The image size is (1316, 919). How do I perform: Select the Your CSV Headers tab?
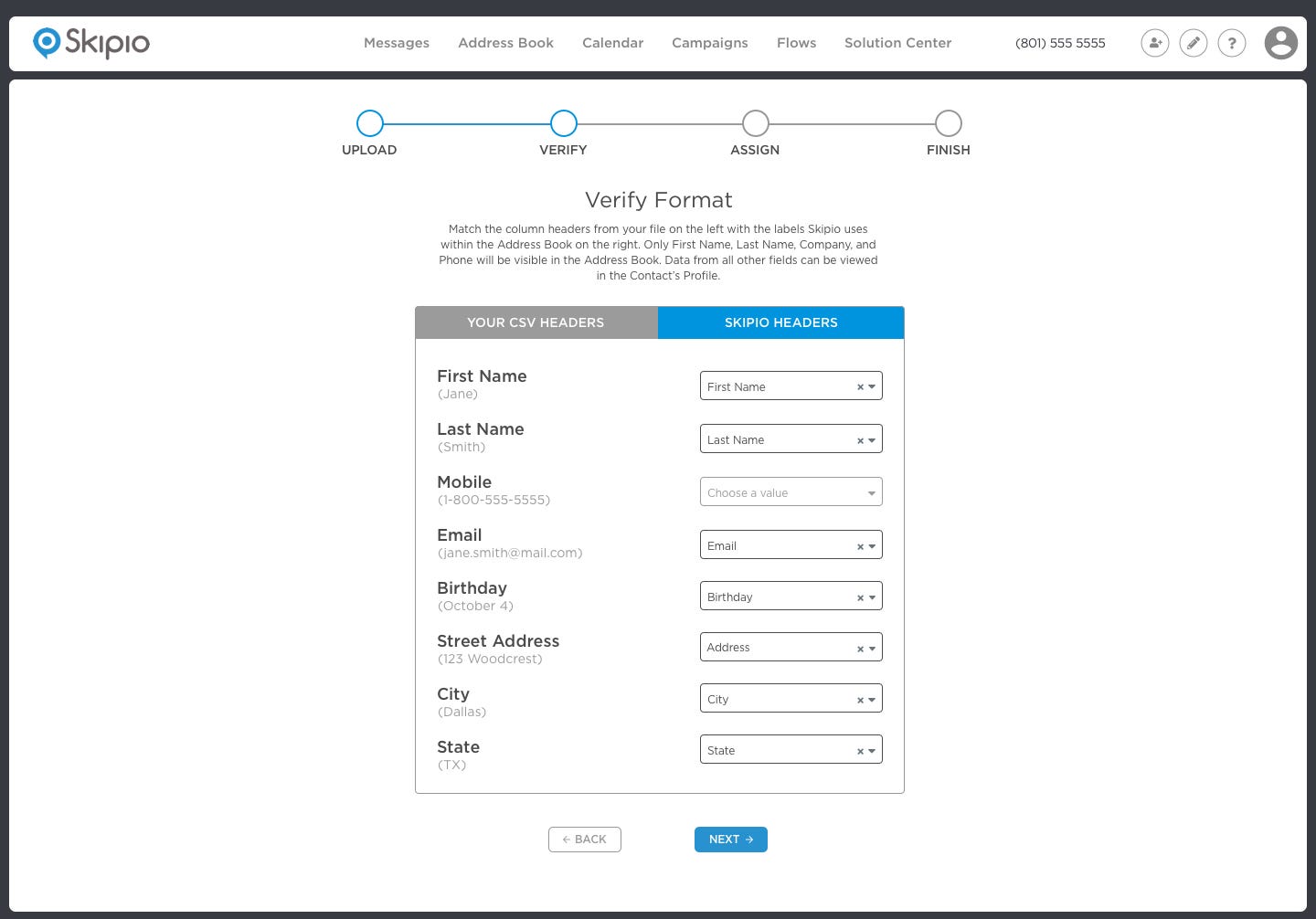(536, 322)
